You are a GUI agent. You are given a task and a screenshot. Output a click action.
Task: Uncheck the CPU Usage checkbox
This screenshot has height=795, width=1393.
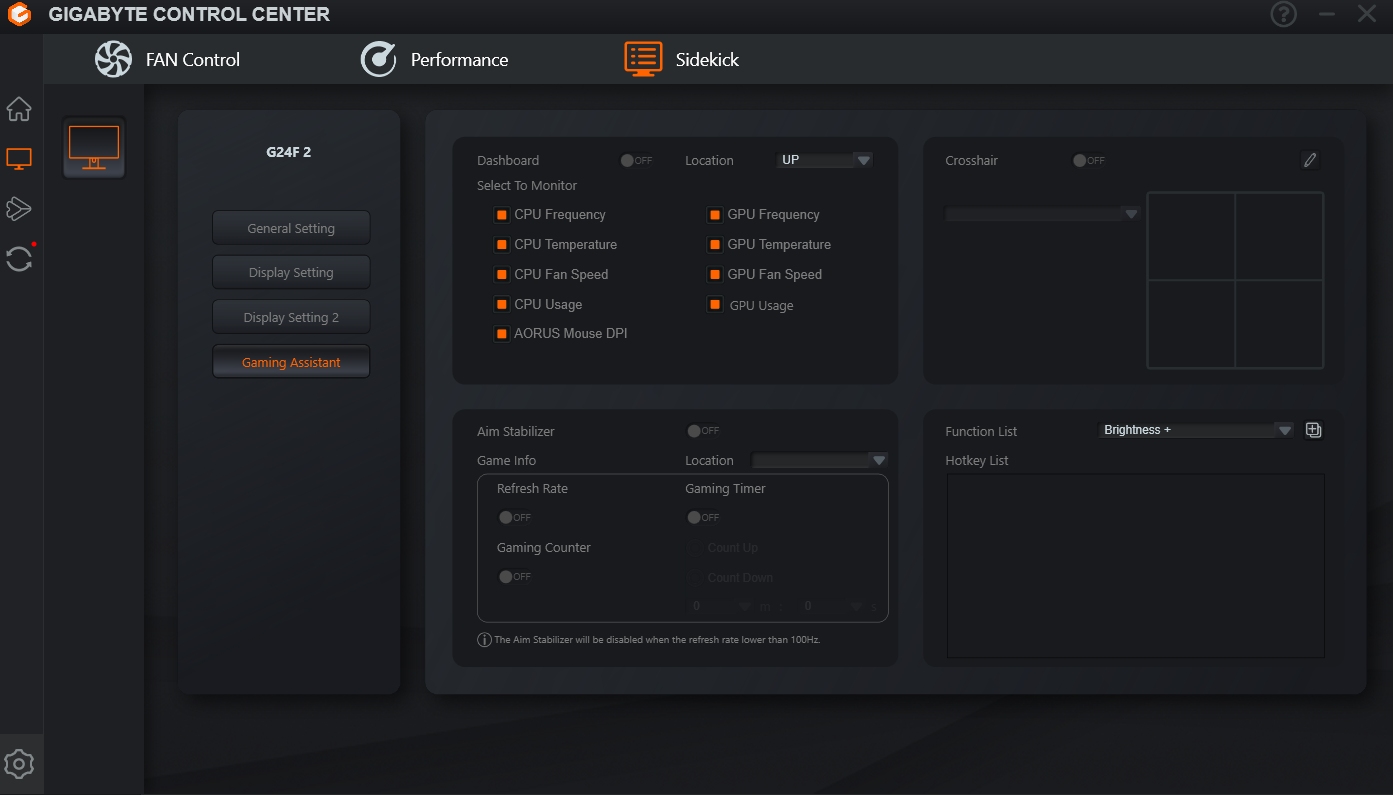(x=502, y=305)
